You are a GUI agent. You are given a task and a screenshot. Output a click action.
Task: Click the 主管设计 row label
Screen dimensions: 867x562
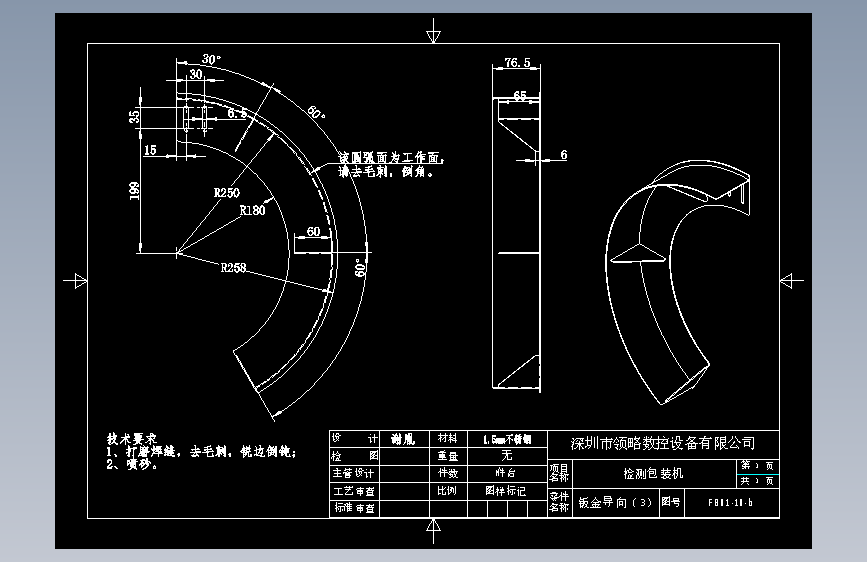point(354,473)
